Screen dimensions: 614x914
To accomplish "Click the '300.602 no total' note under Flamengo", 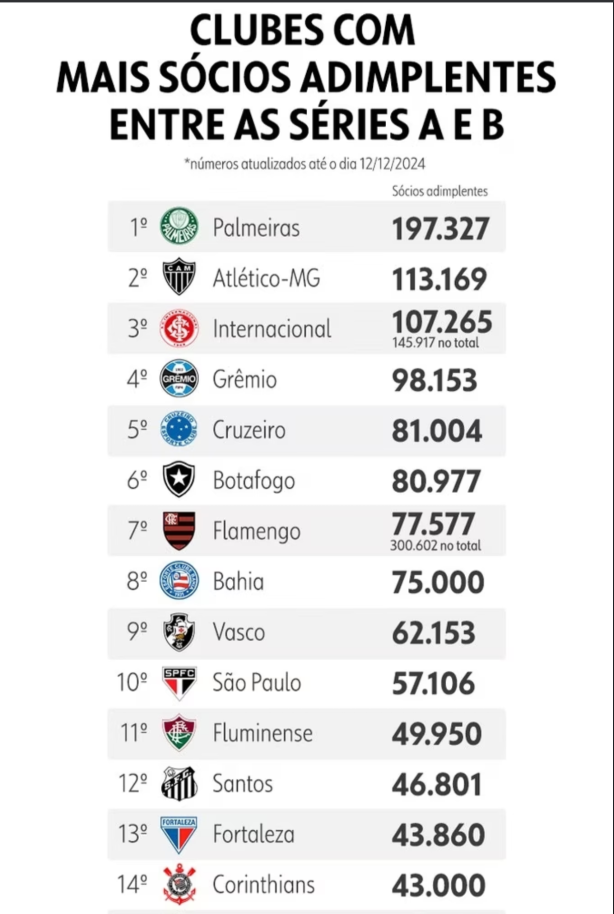I will click(436, 546).
